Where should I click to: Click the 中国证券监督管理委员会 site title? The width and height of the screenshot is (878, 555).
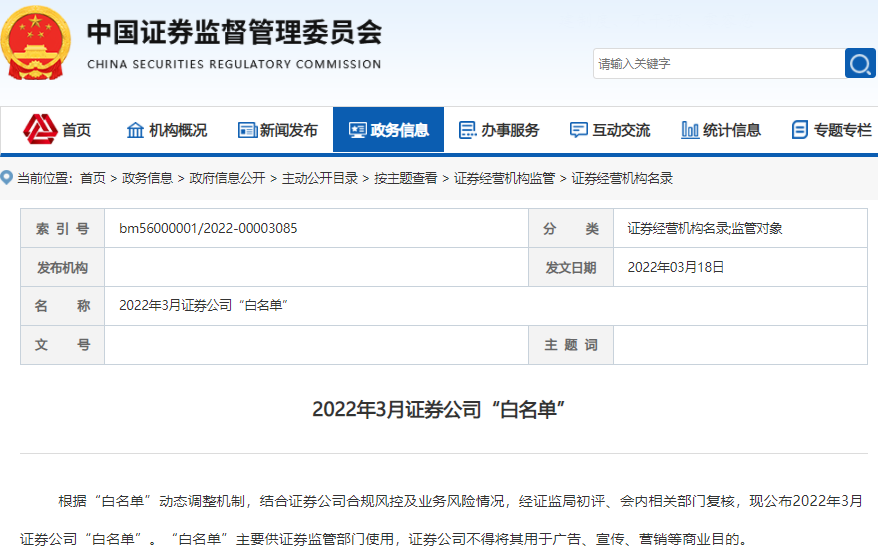coord(235,32)
